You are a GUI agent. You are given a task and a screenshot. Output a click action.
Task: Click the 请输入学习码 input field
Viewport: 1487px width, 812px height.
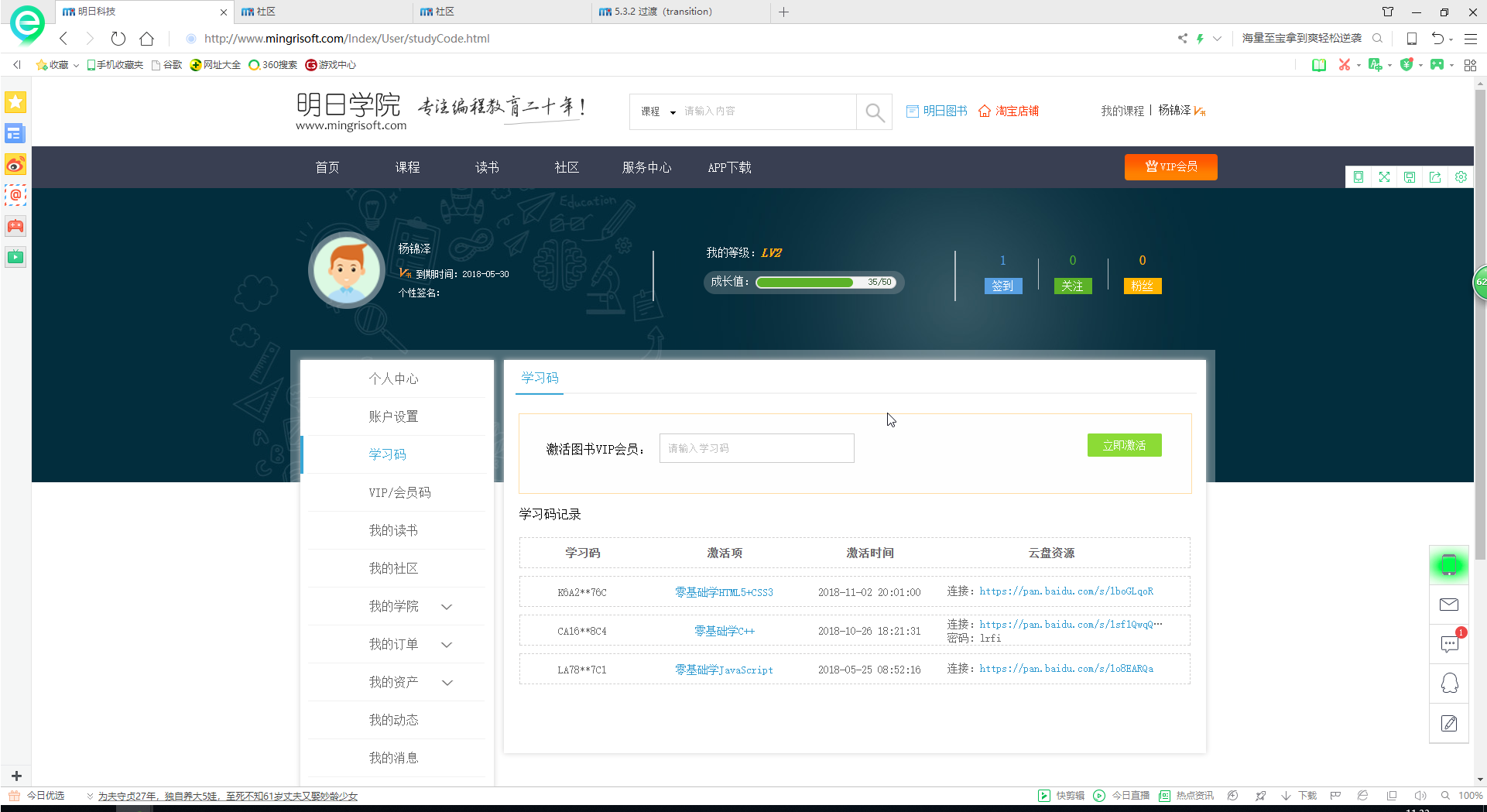pyautogui.click(x=756, y=448)
